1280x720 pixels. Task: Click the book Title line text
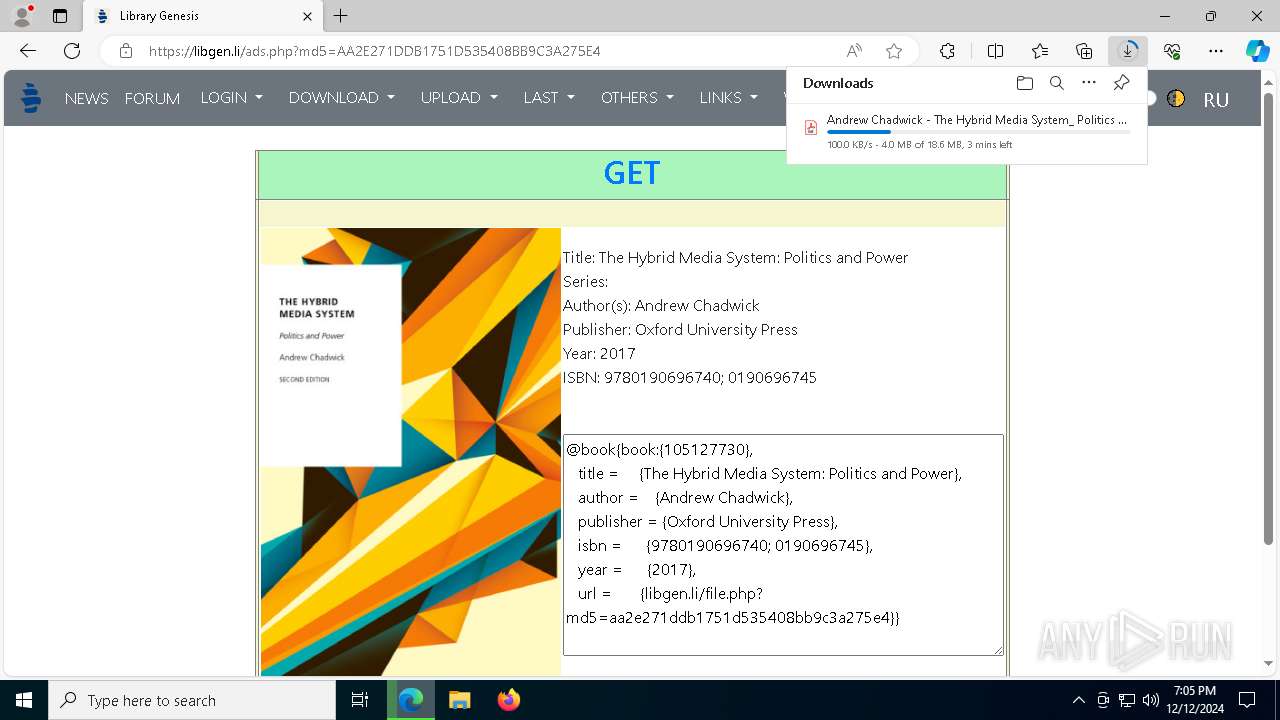[x=735, y=258]
